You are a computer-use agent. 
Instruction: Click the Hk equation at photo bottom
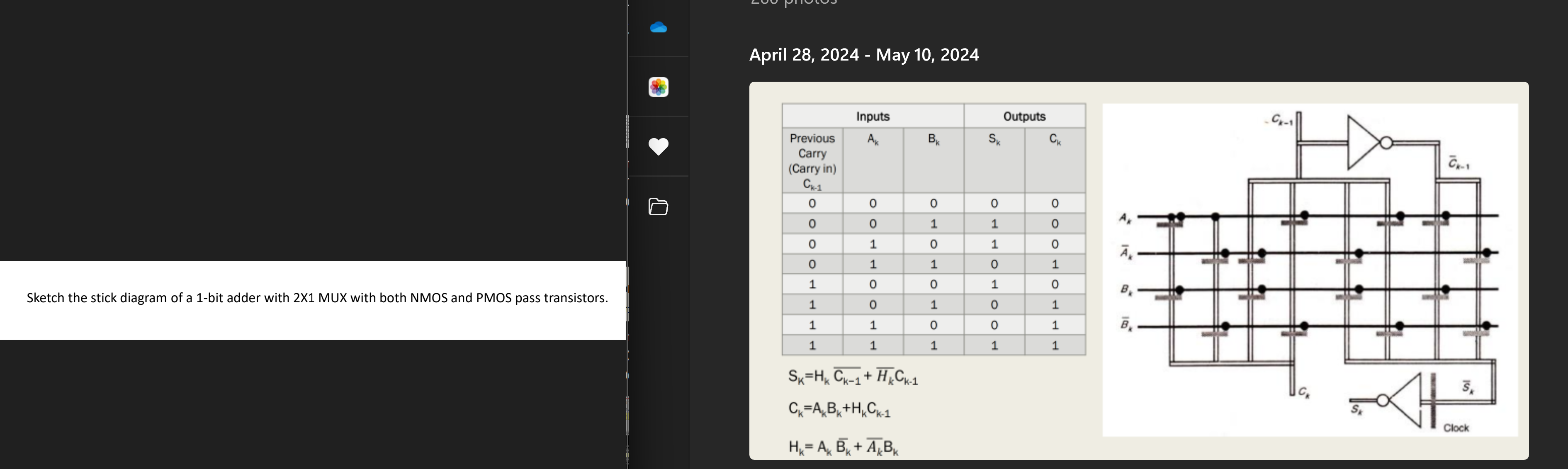[842, 447]
